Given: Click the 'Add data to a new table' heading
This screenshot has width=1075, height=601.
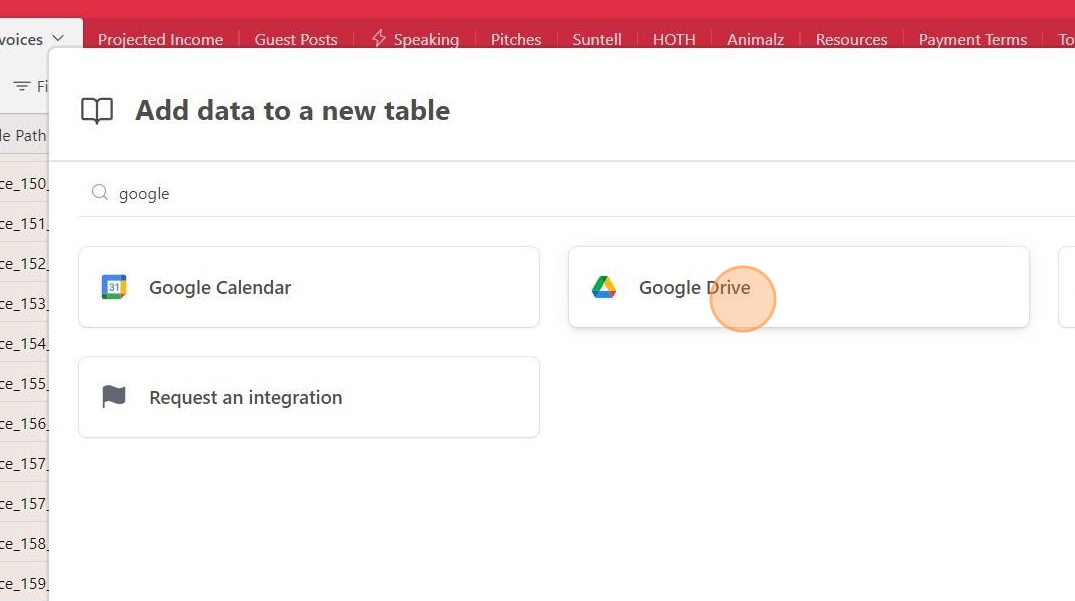Looking at the screenshot, I should pos(293,111).
